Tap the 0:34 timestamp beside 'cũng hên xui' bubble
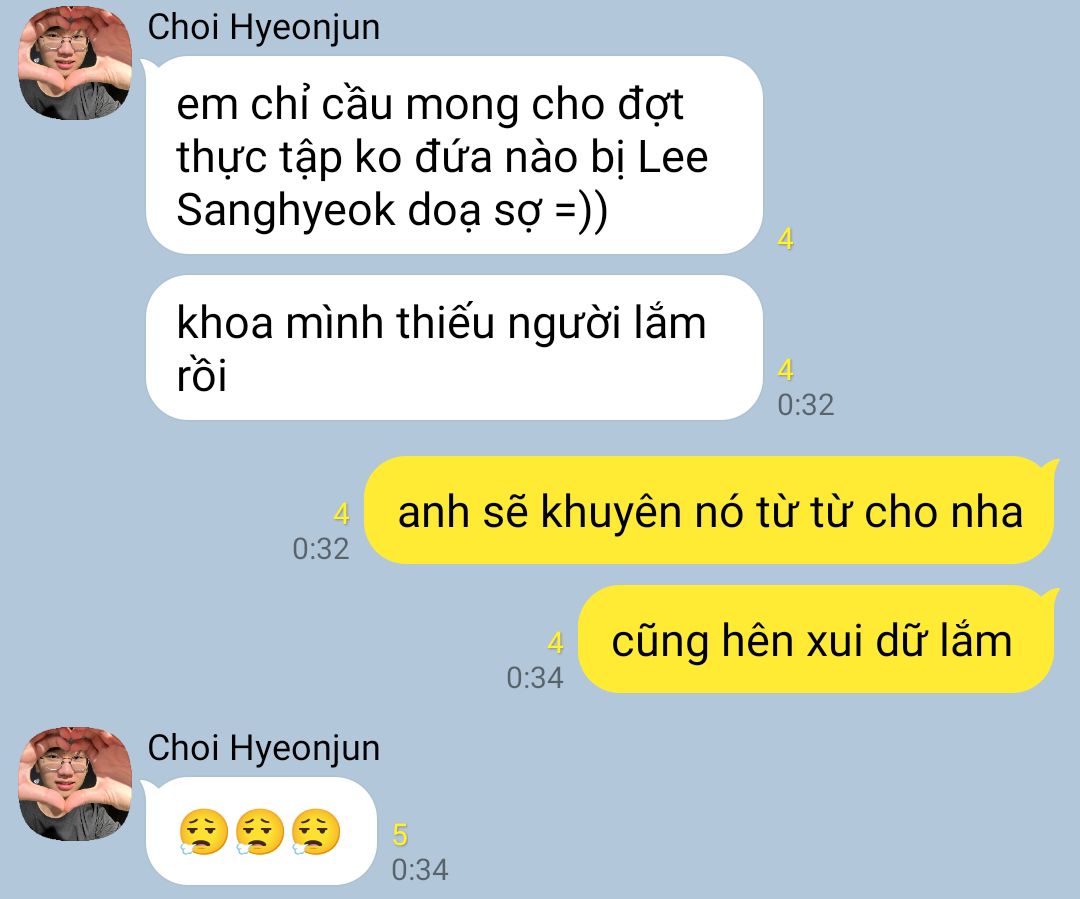Screen dimensions: 1080x899 (535, 678)
